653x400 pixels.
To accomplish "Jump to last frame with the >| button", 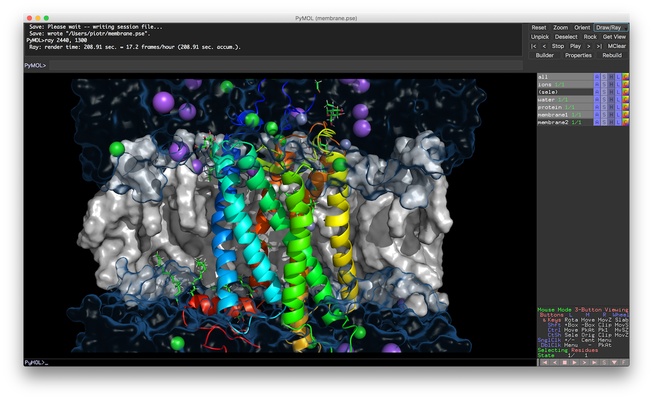I will (x=599, y=46).
